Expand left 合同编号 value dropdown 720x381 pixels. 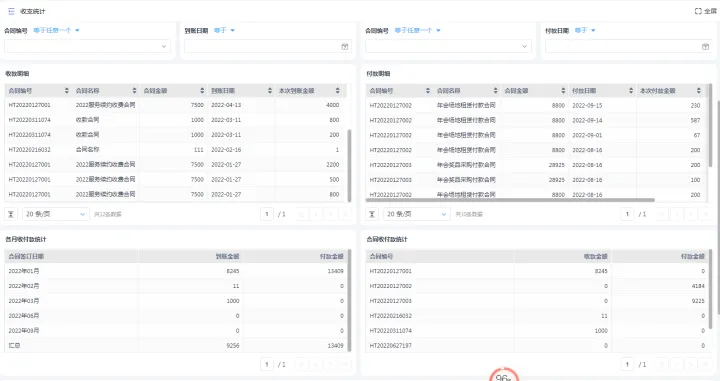[164, 46]
